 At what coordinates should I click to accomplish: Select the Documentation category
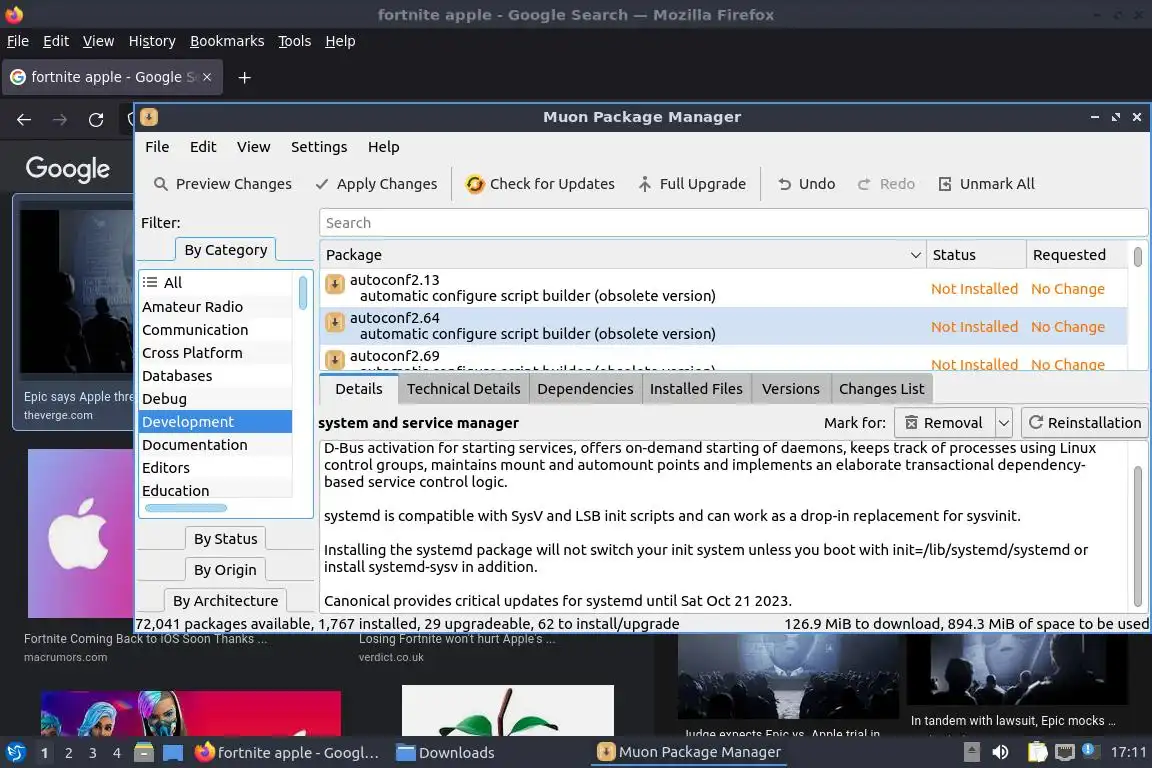[216, 445]
